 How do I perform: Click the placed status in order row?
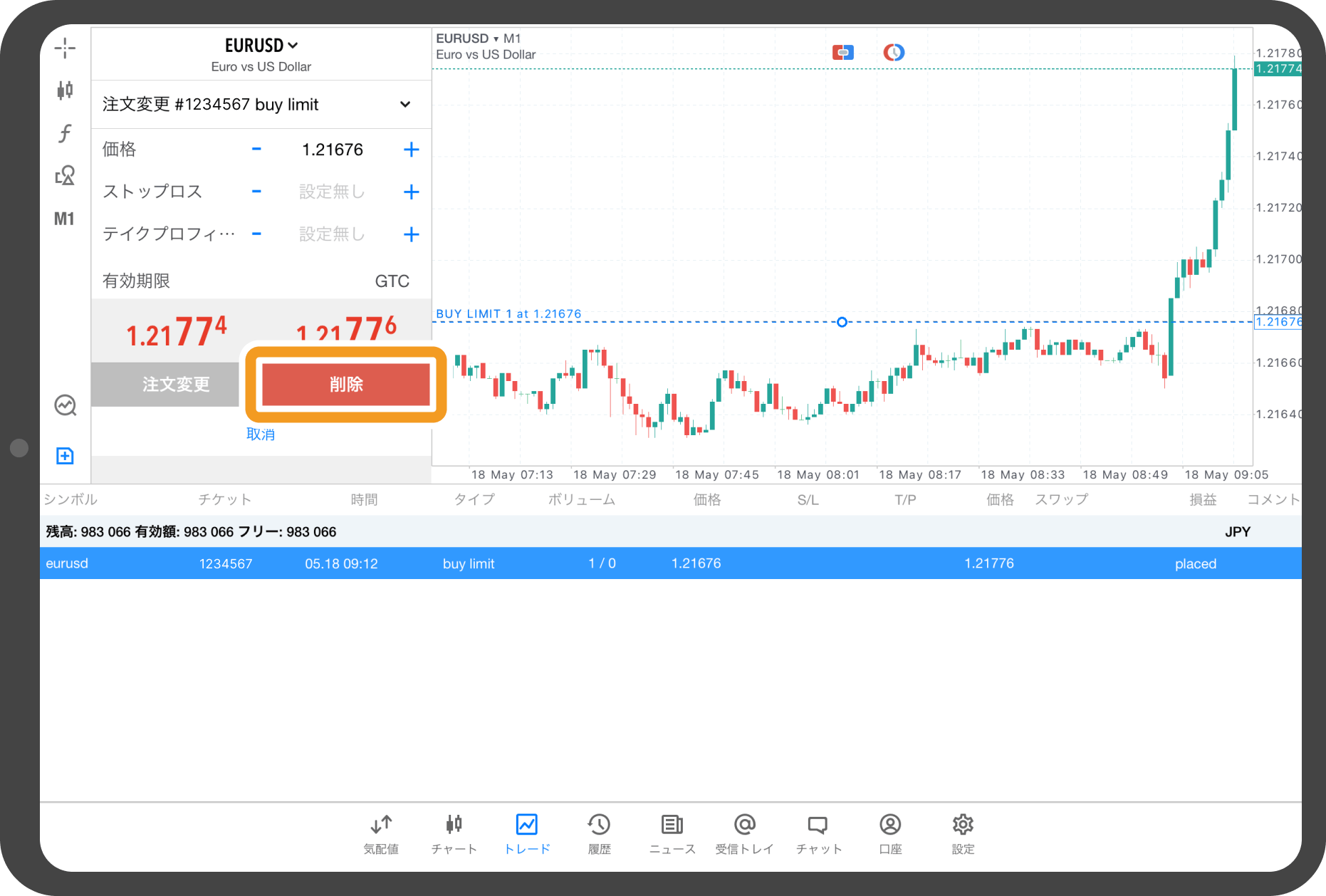[x=1196, y=563]
